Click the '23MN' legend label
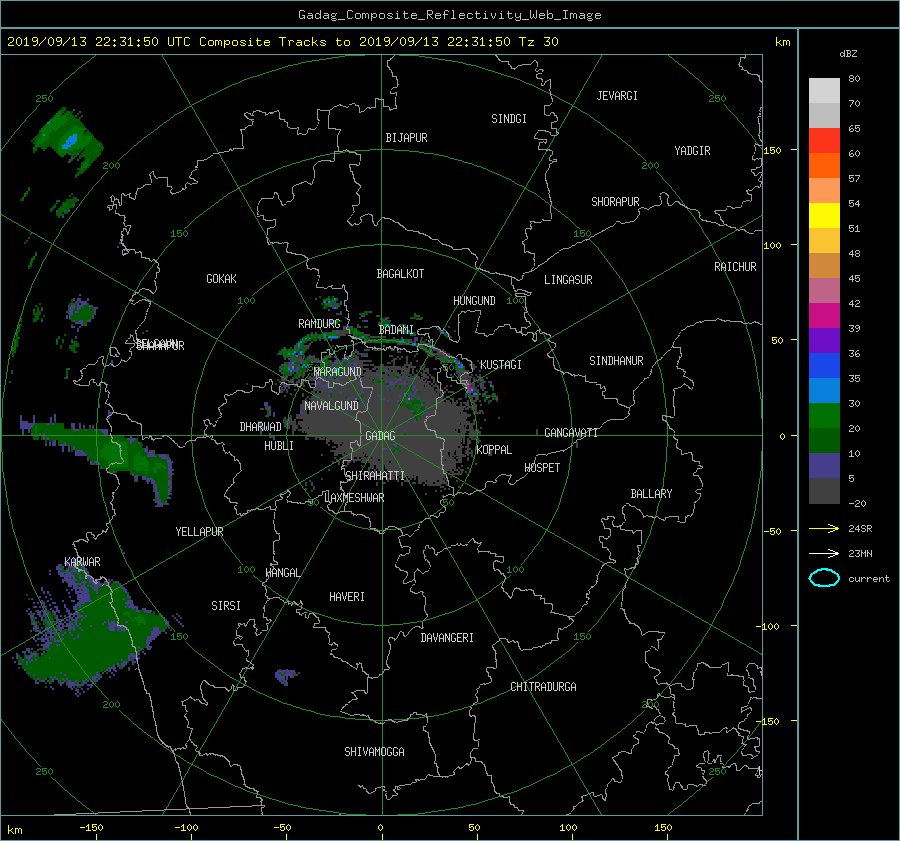Screen dimensions: 900x841 point(860,553)
